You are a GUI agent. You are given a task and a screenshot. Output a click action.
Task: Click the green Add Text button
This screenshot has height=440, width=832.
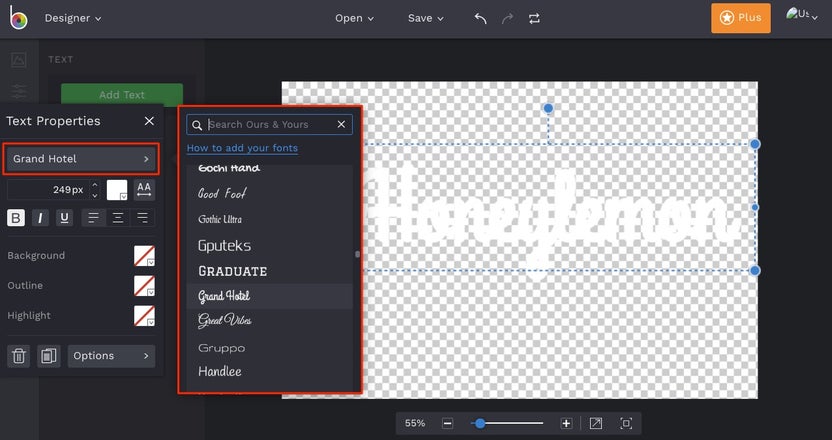click(122, 94)
